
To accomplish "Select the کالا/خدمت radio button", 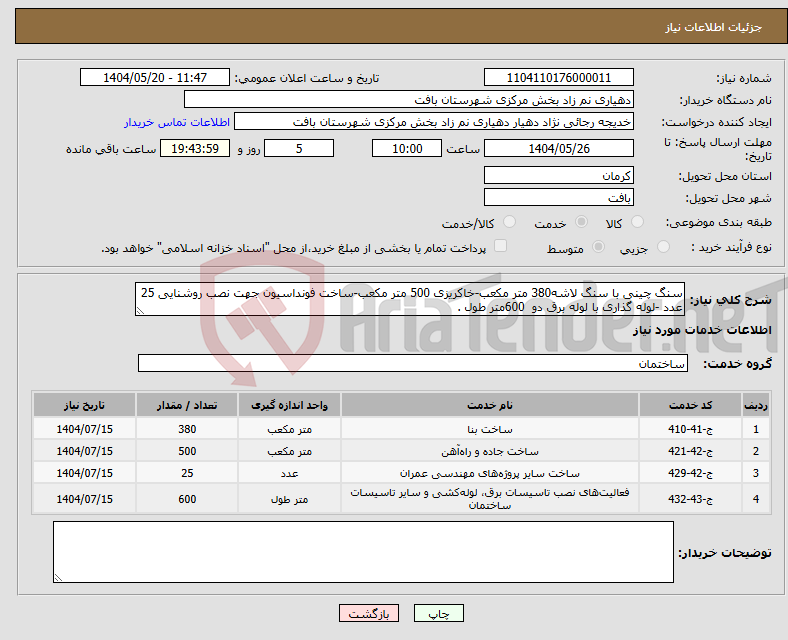I will pyautogui.click(x=510, y=222).
